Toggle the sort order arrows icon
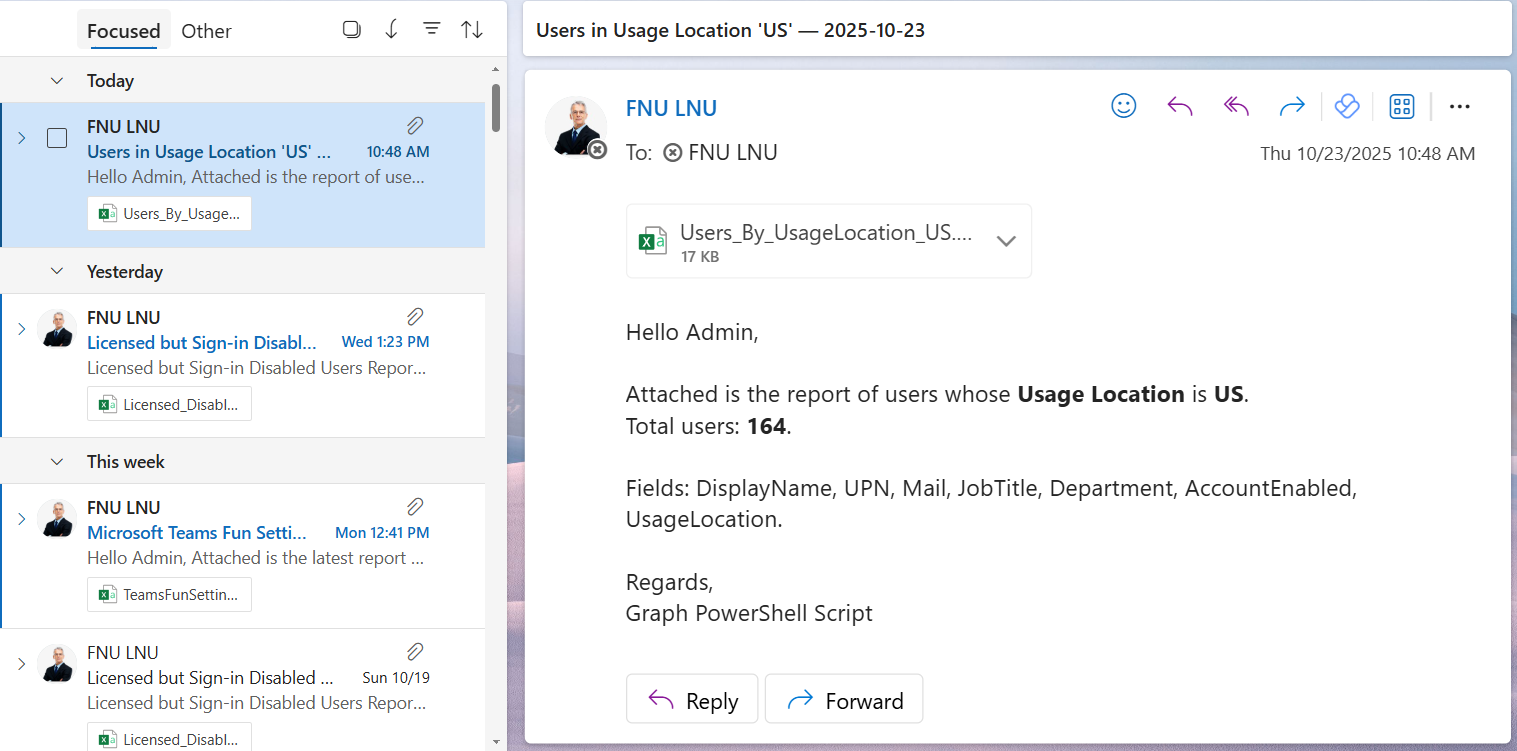Screen dimensions: 1517x751 [x=472, y=30]
